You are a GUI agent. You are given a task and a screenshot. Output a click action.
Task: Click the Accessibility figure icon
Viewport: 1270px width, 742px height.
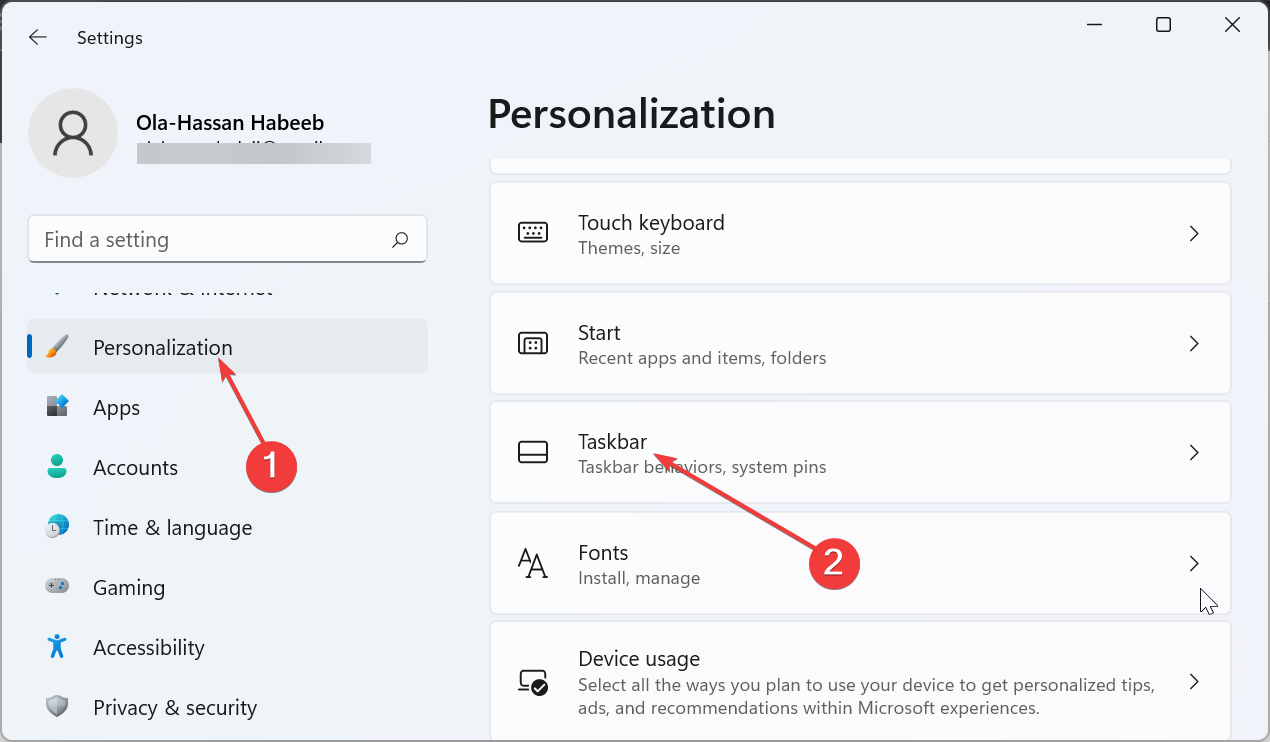click(57, 647)
